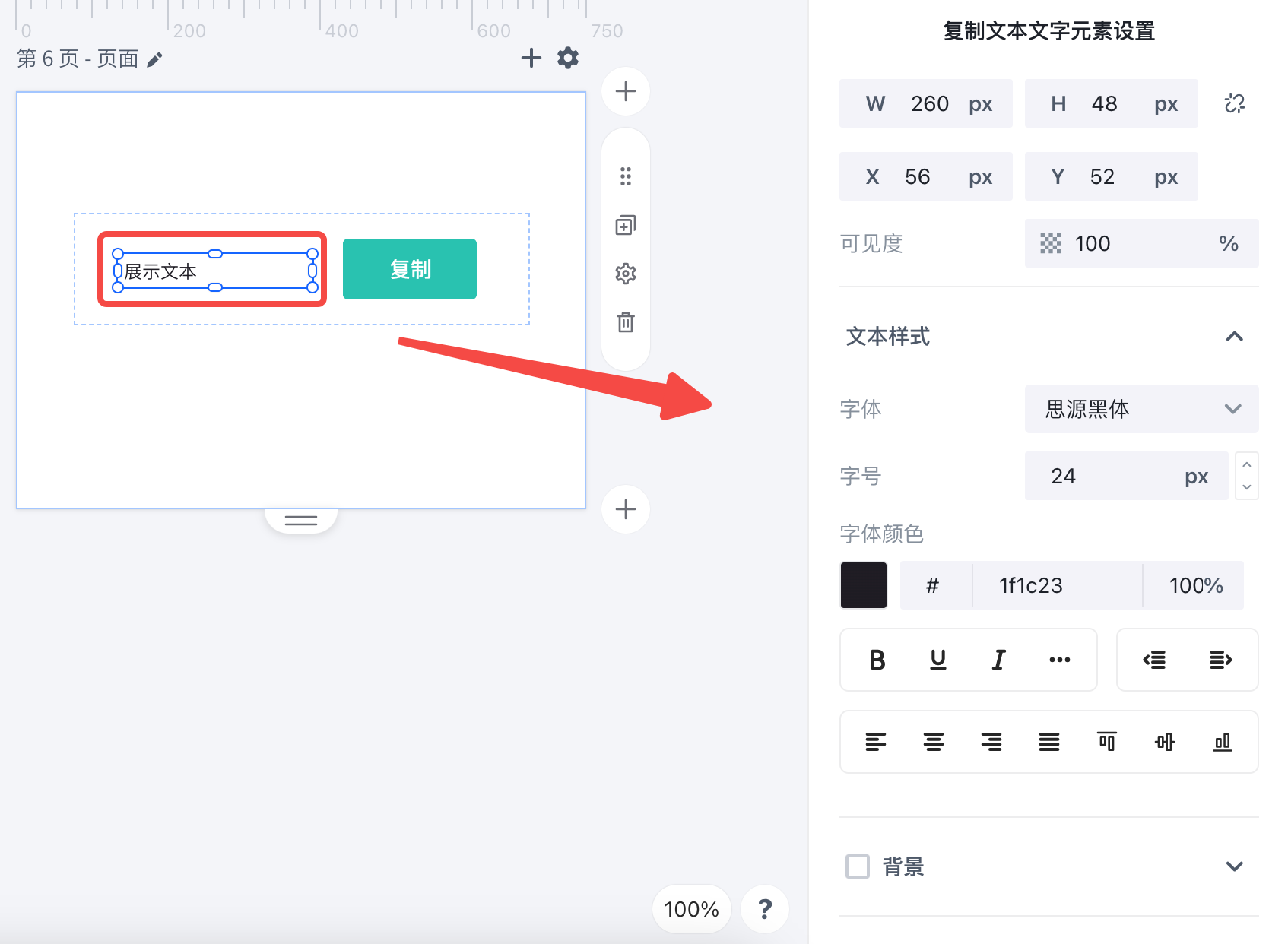This screenshot has width=1288, height=944.
Task: Align text right
Action: (991, 742)
